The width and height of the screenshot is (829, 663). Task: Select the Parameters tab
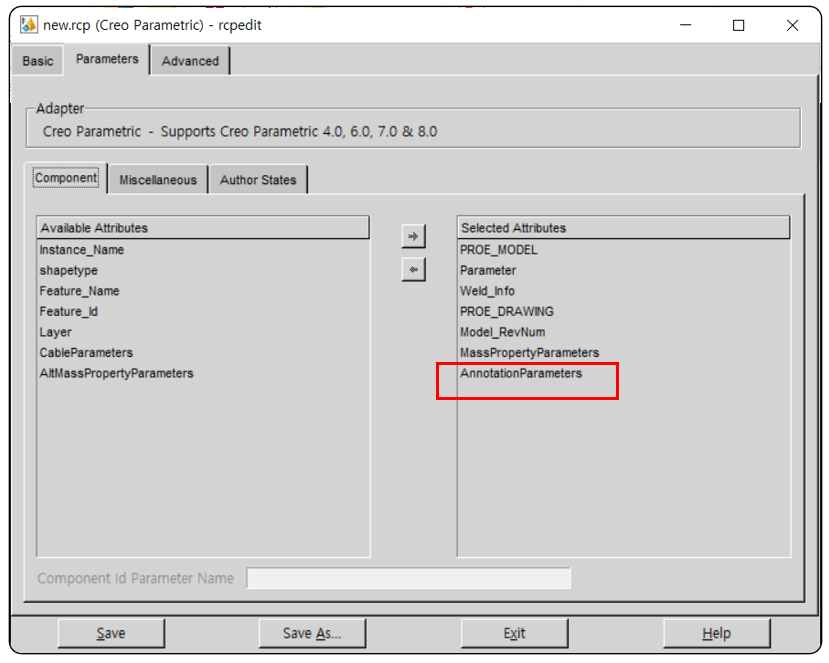click(x=107, y=59)
